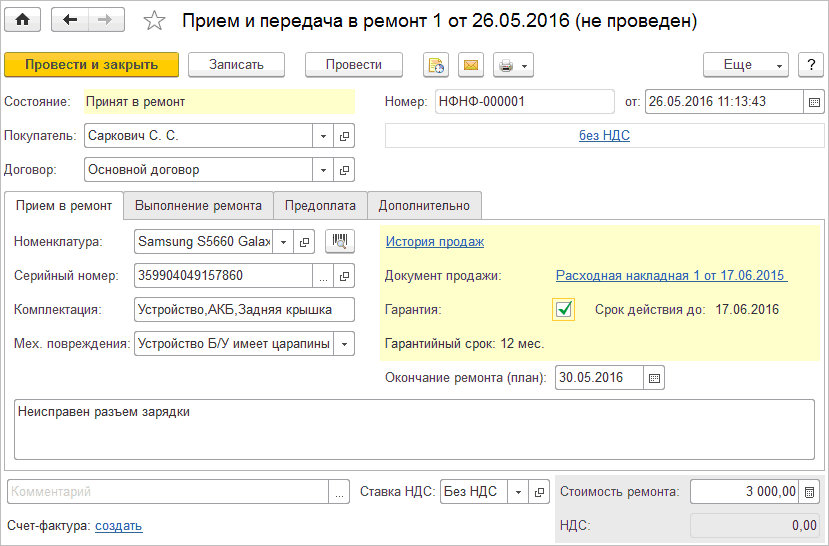Click the Еще menu button
Image resolution: width=829 pixels, height=546 pixels.
(745, 65)
